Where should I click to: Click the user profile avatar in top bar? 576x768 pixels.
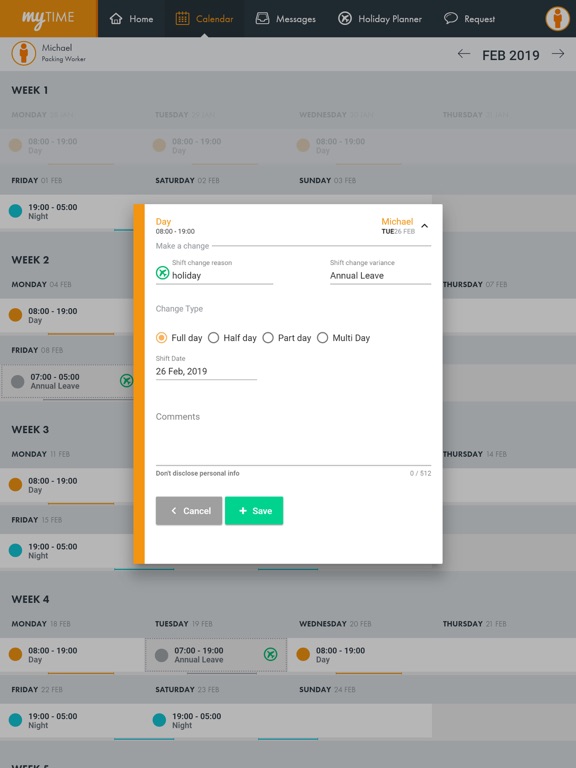557,19
